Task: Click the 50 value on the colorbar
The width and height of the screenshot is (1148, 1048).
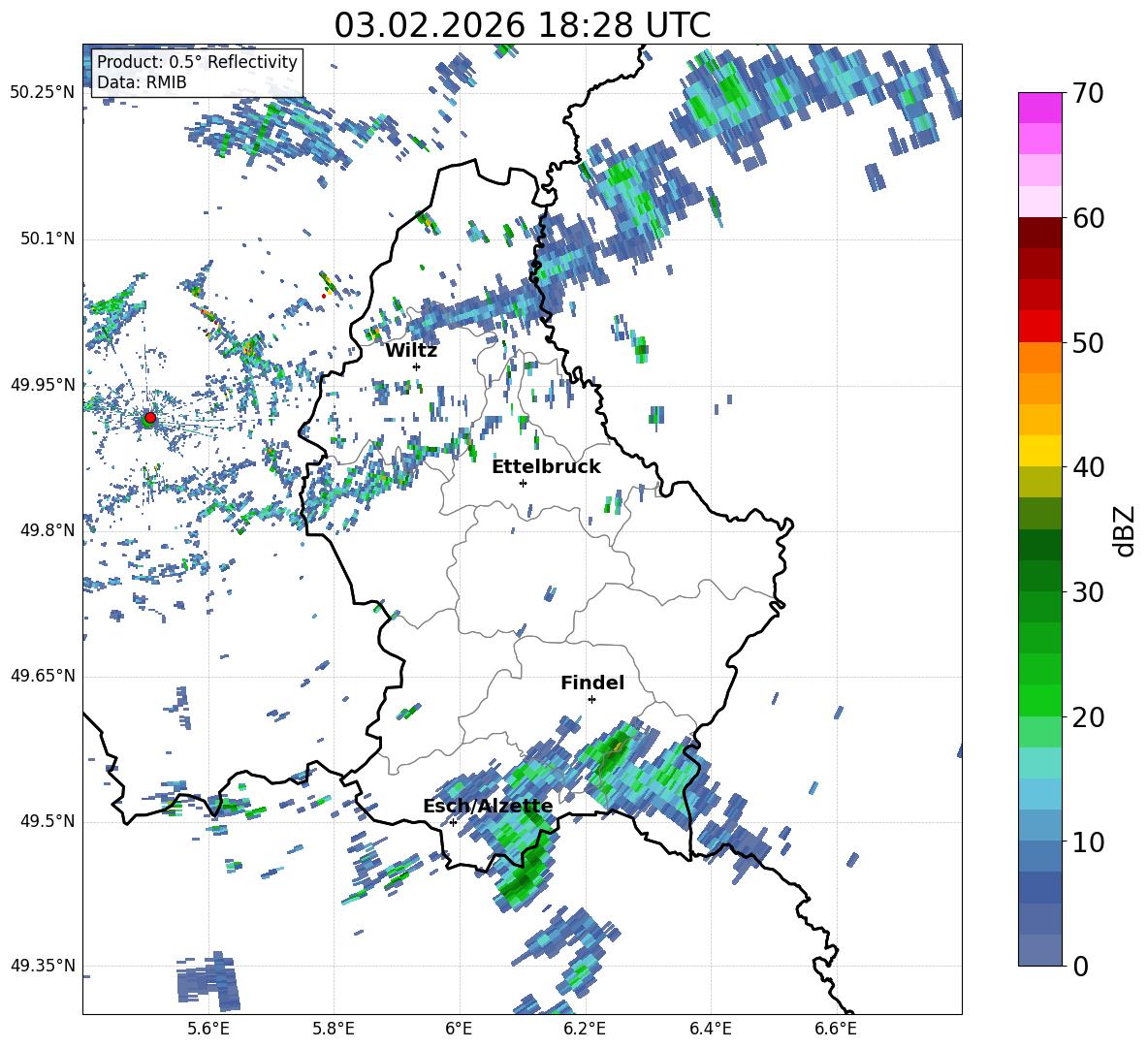Action: (1089, 343)
